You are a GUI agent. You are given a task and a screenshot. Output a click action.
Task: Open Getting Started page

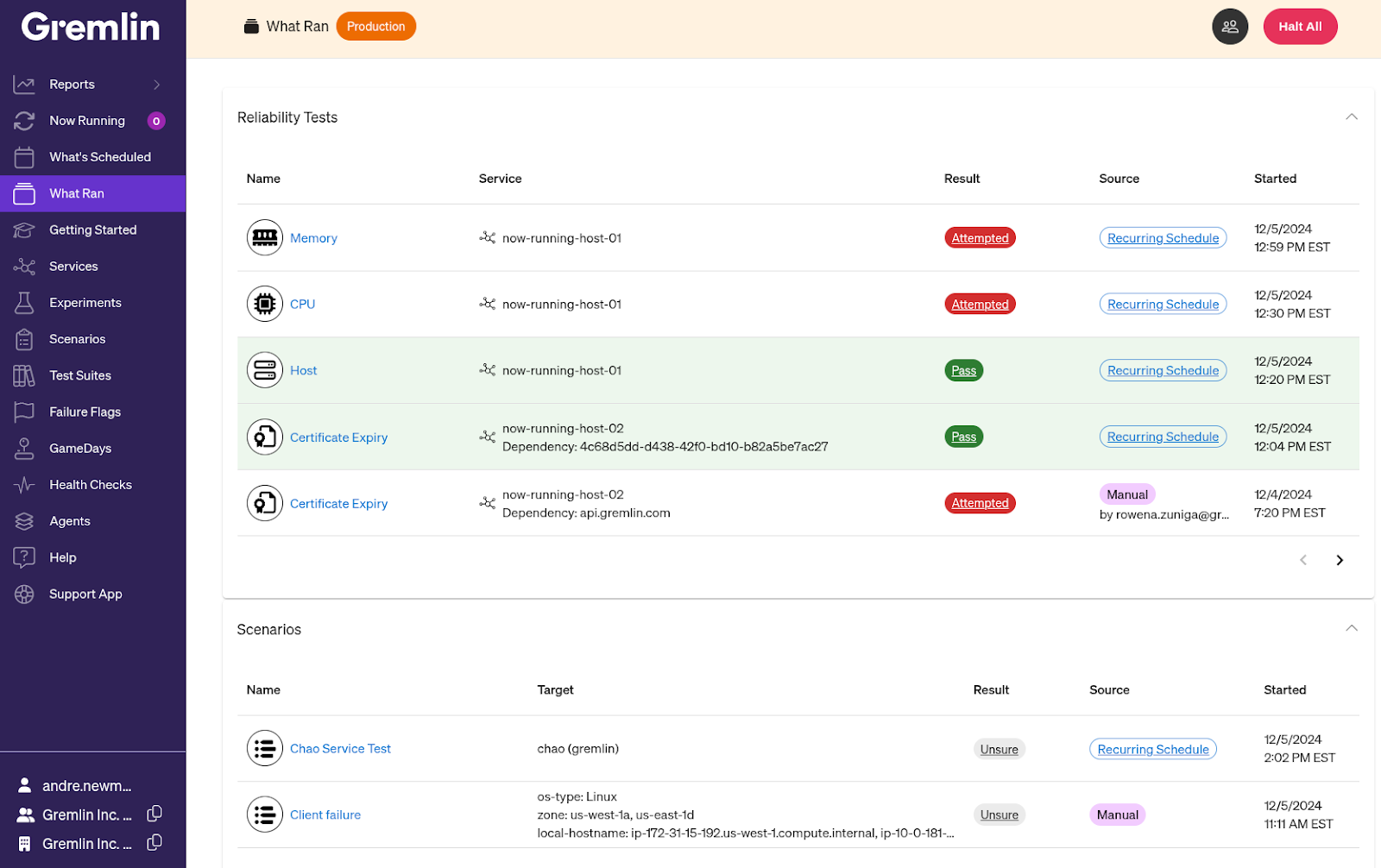(93, 230)
